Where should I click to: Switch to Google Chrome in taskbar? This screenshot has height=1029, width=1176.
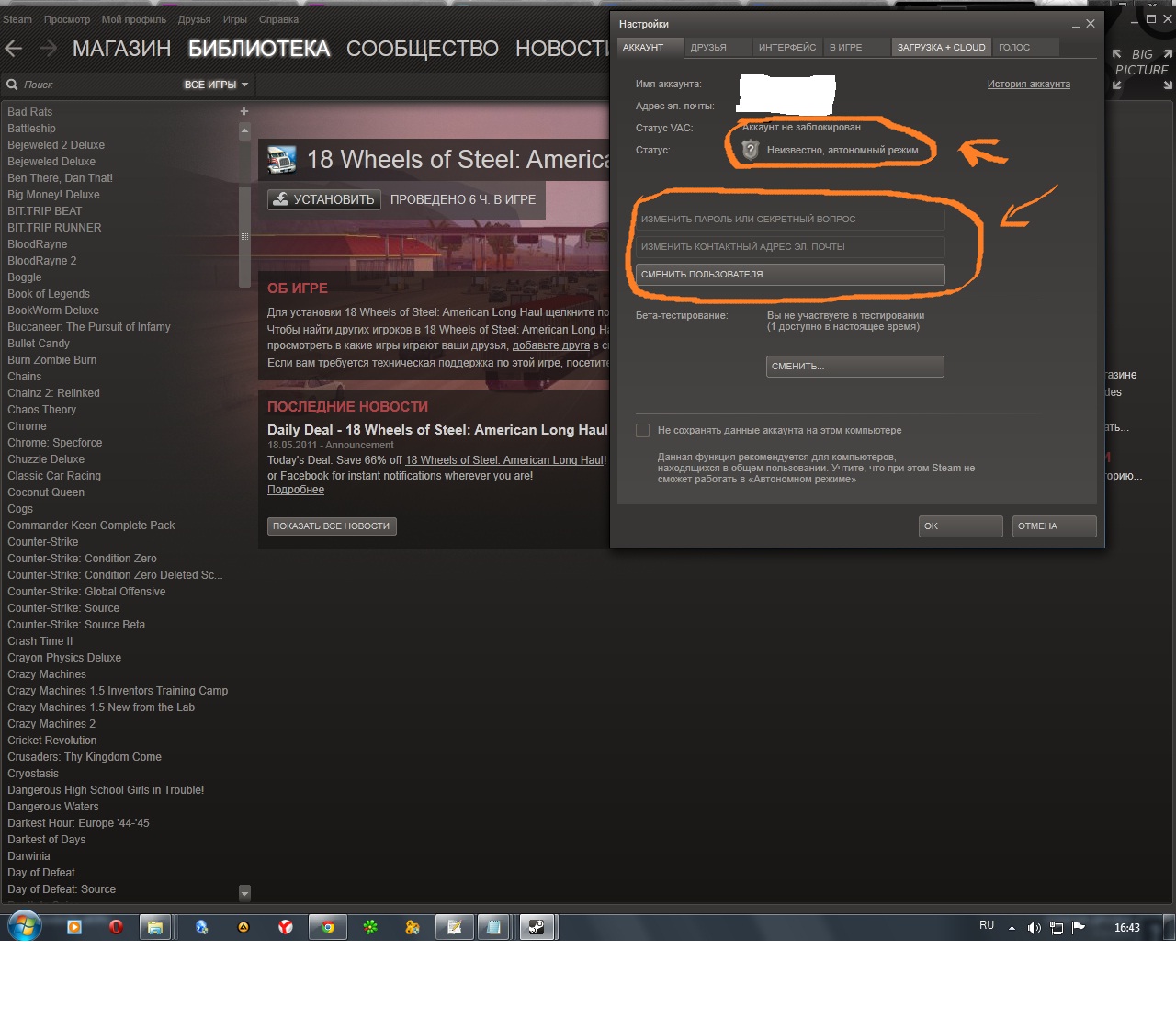point(327,927)
